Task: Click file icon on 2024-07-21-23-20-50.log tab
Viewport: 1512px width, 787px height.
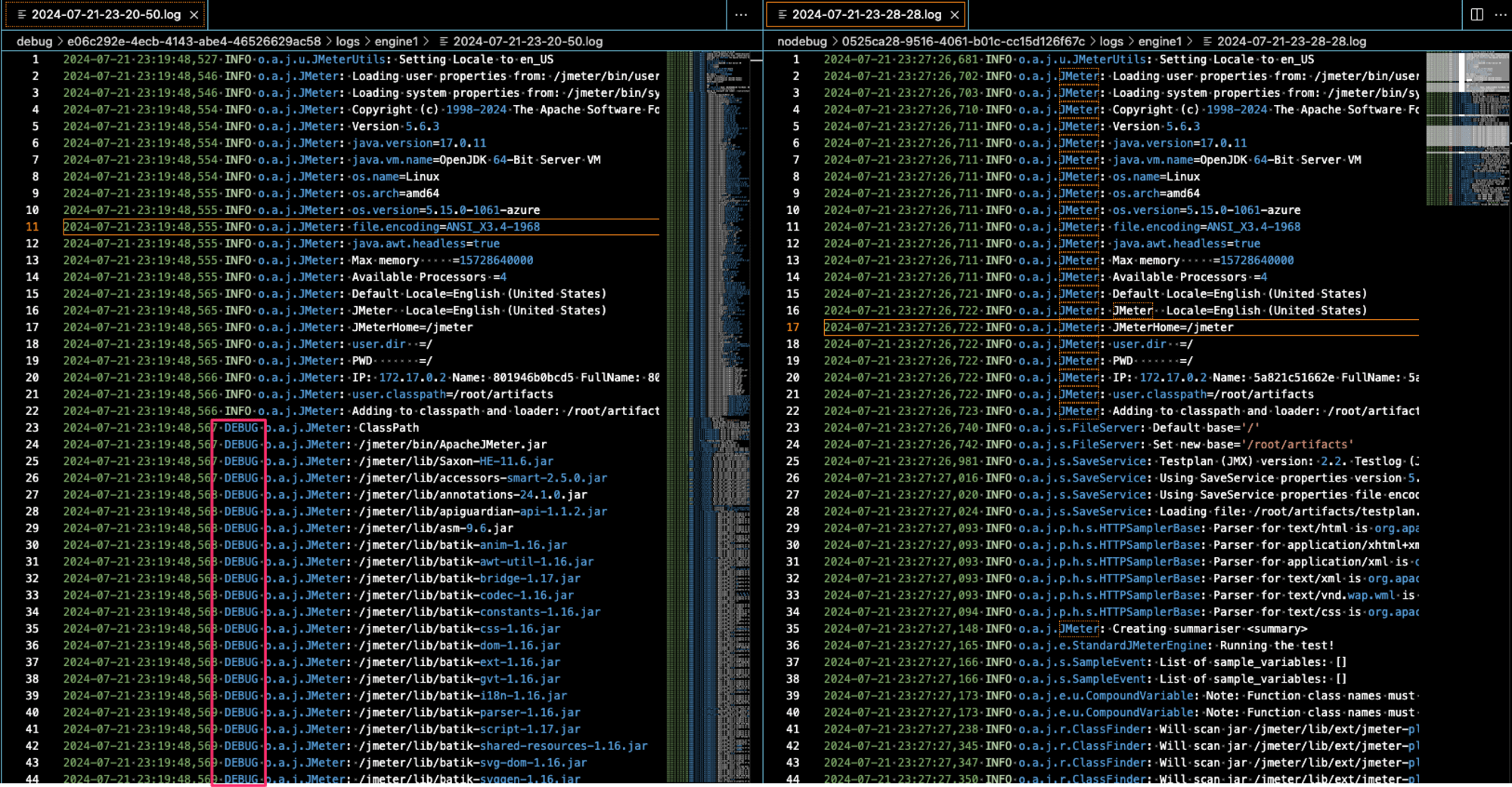Action: [x=22, y=14]
